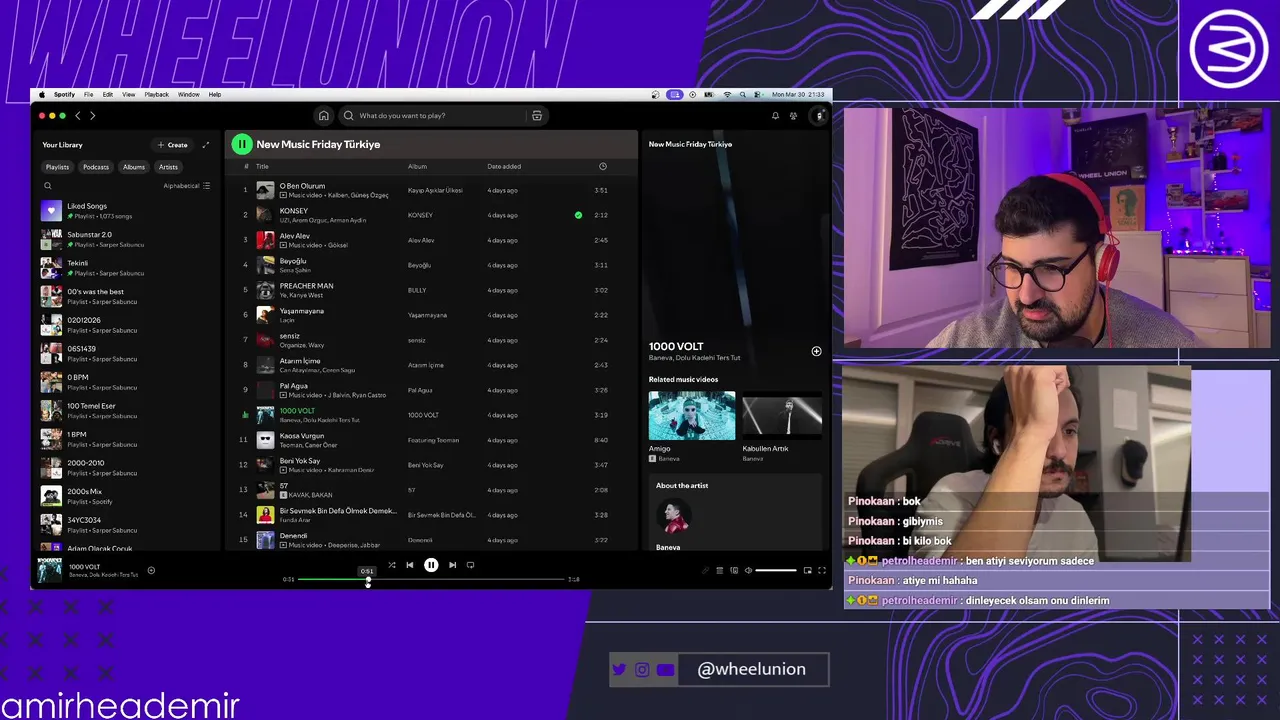Open the Amigo related music video

click(x=691, y=425)
